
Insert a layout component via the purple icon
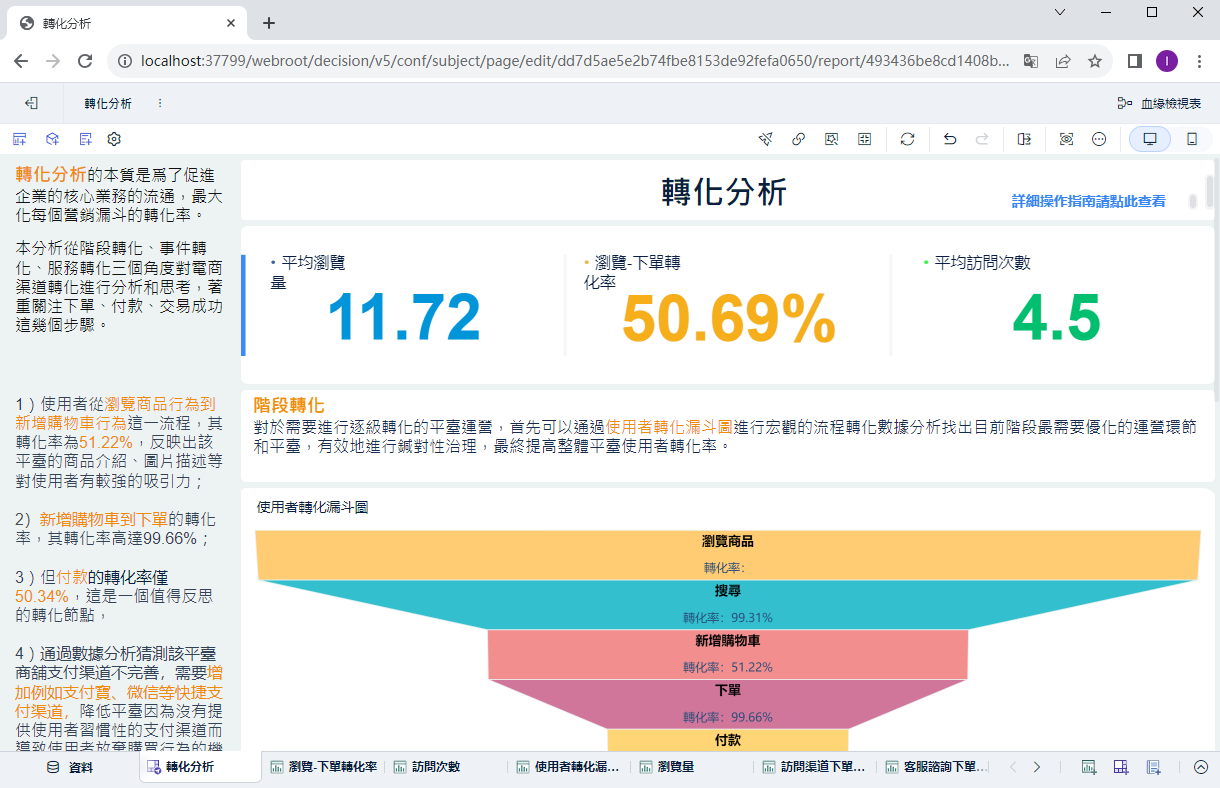pos(1120,767)
